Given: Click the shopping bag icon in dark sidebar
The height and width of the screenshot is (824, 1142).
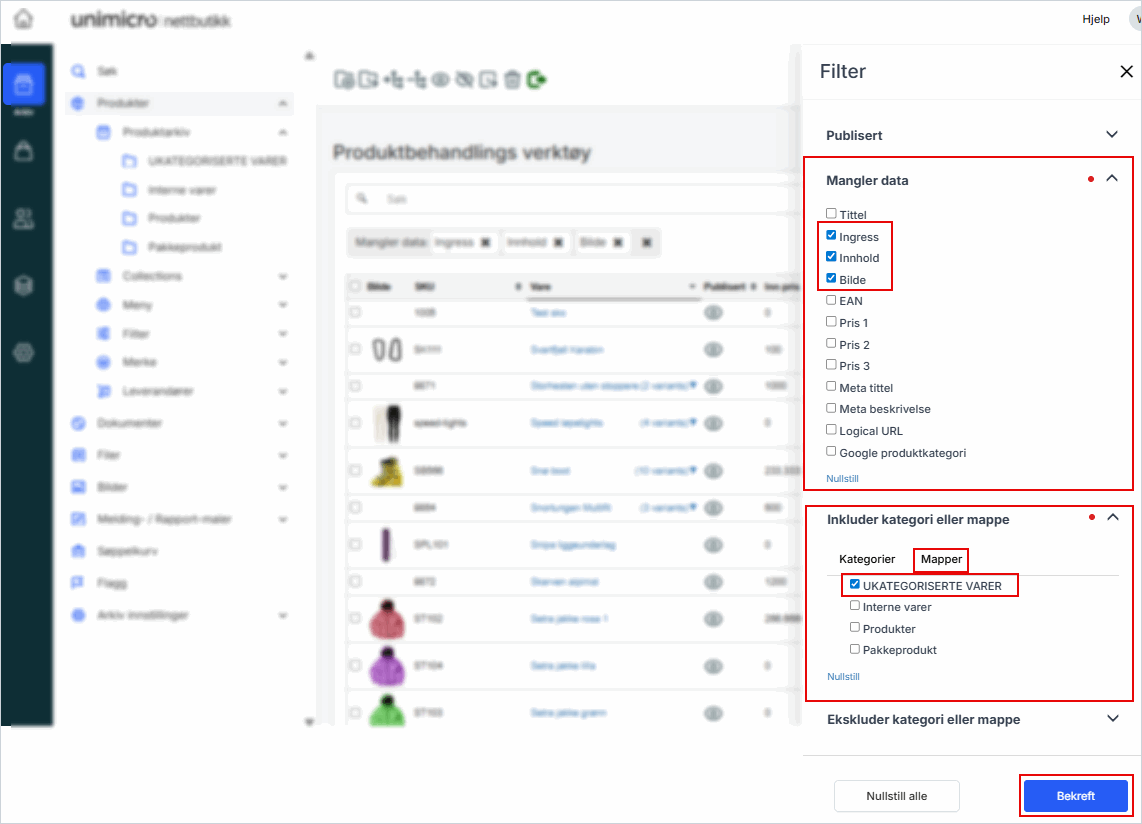Looking at the screenshot, I should (24, 151).
